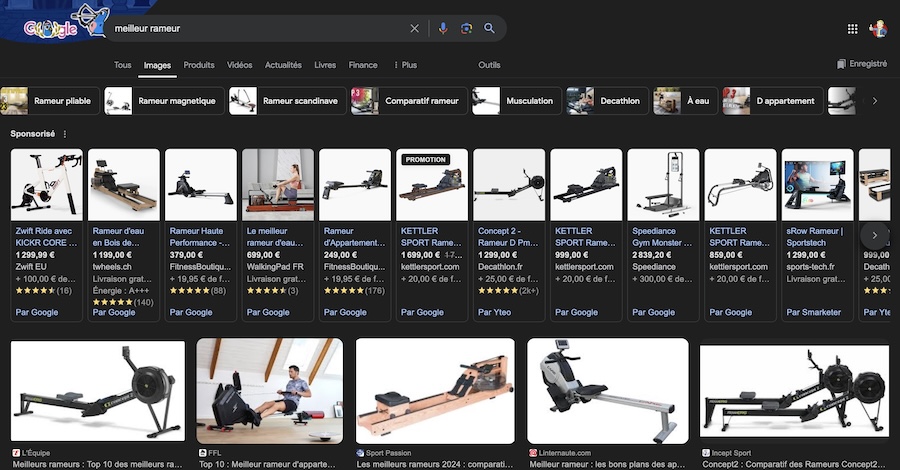Clear the search box text
Viewport: 900px width, 470px height.
[415, 28]
